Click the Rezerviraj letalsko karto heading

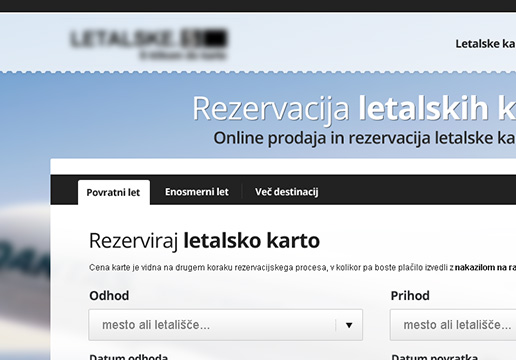204,241
